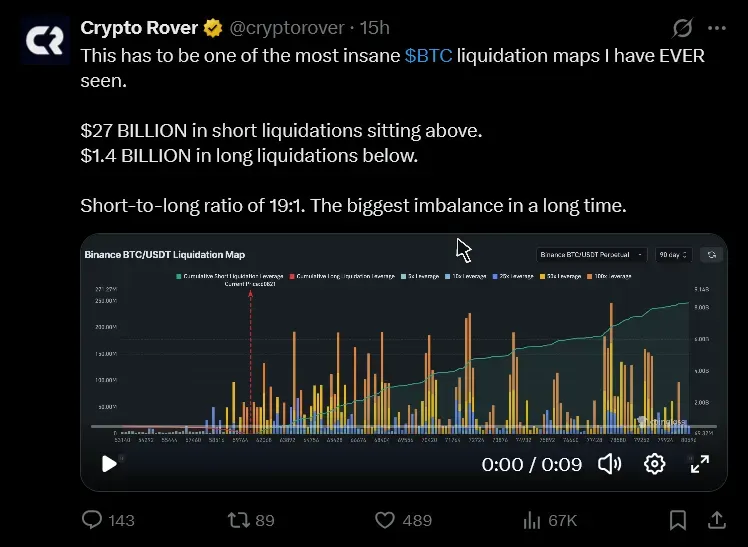Open the Crypto Rover profile avatar
Image resolution: width=748 pixels, height=547 pixels.
45,40
